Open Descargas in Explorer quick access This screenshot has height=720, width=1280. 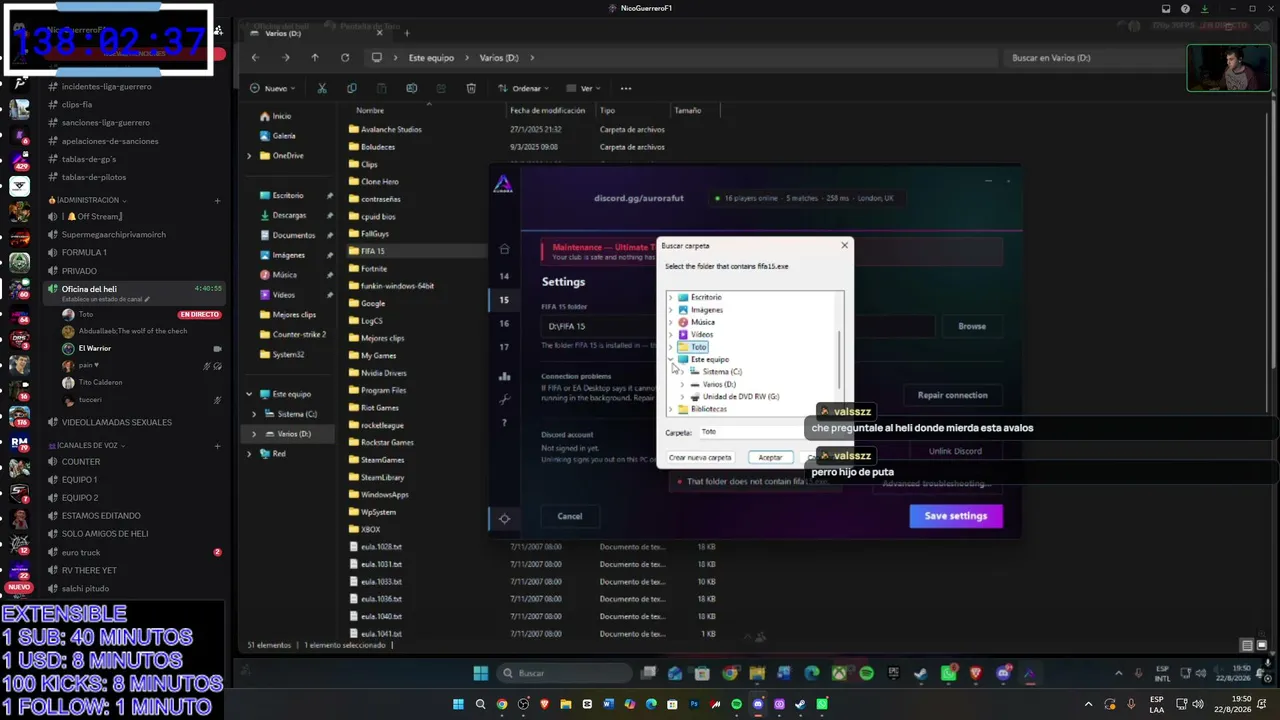(x=289, y=215)
